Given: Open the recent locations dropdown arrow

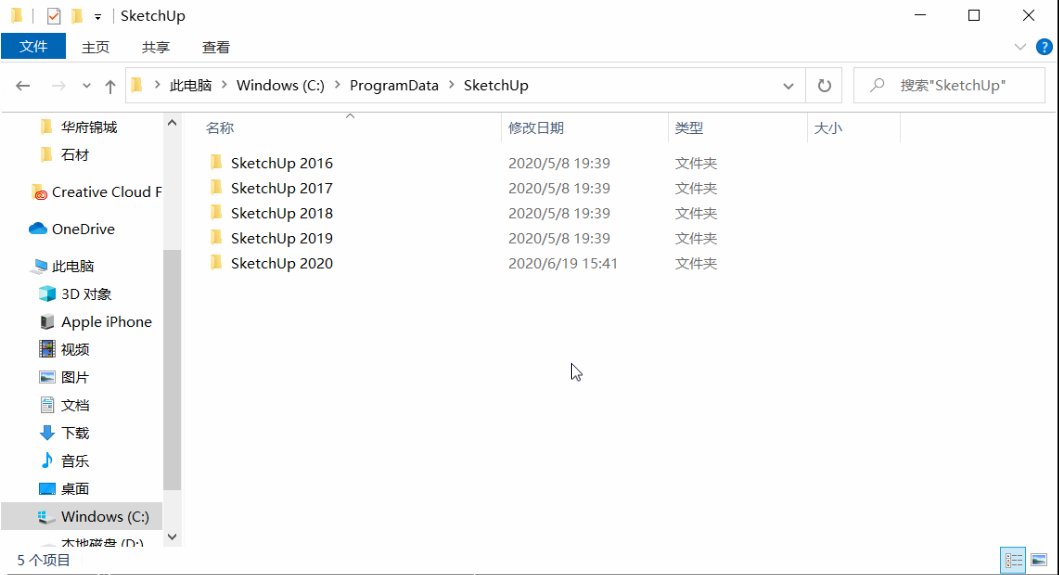Looking at the screenshot, I should coord(86,86).
